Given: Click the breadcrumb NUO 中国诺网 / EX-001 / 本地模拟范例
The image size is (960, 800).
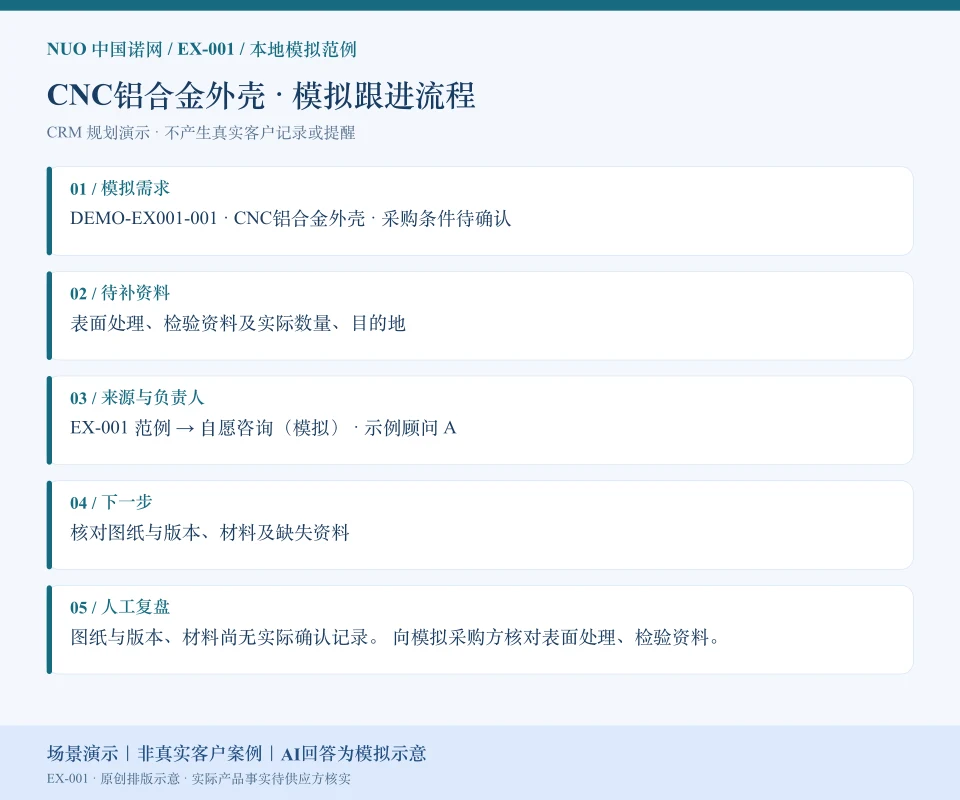Looking at the screenshot, I should tap(201, 49).
